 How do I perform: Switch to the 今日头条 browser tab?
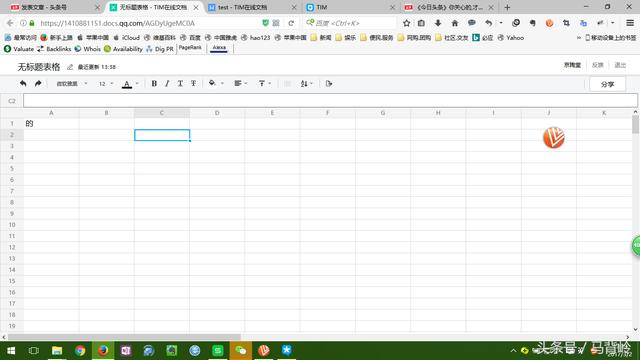click(449, 7)
